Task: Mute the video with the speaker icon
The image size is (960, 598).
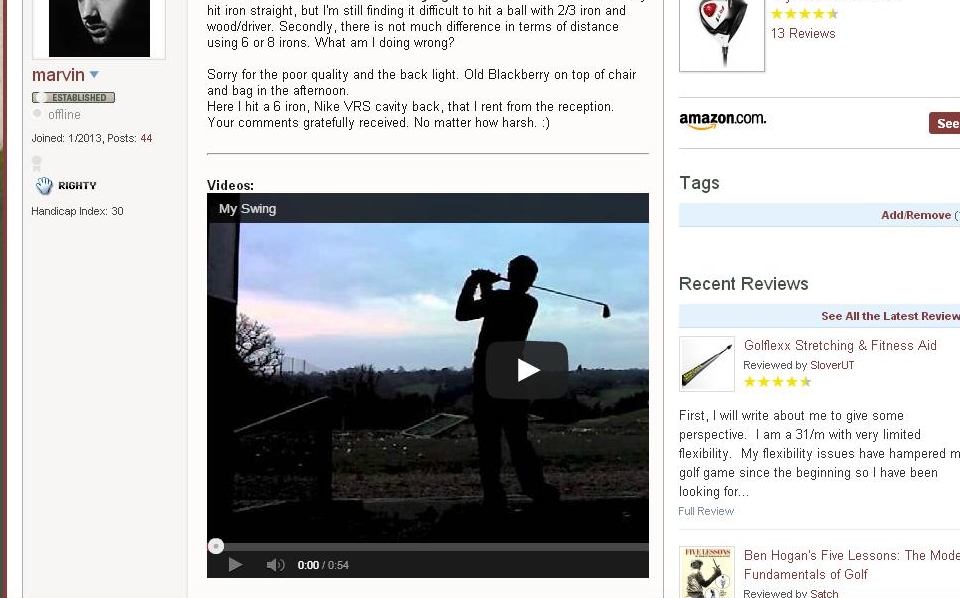Action: (x=276, y=565)
